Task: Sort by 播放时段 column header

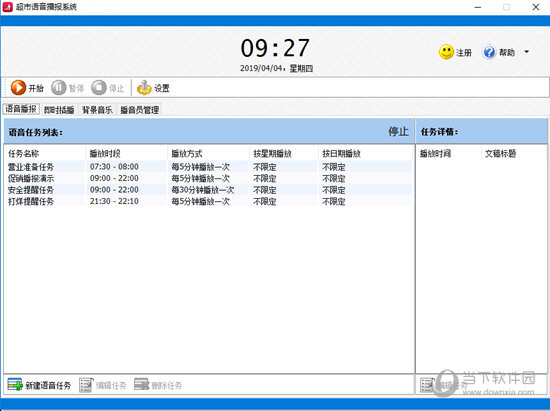Action: 105,154
